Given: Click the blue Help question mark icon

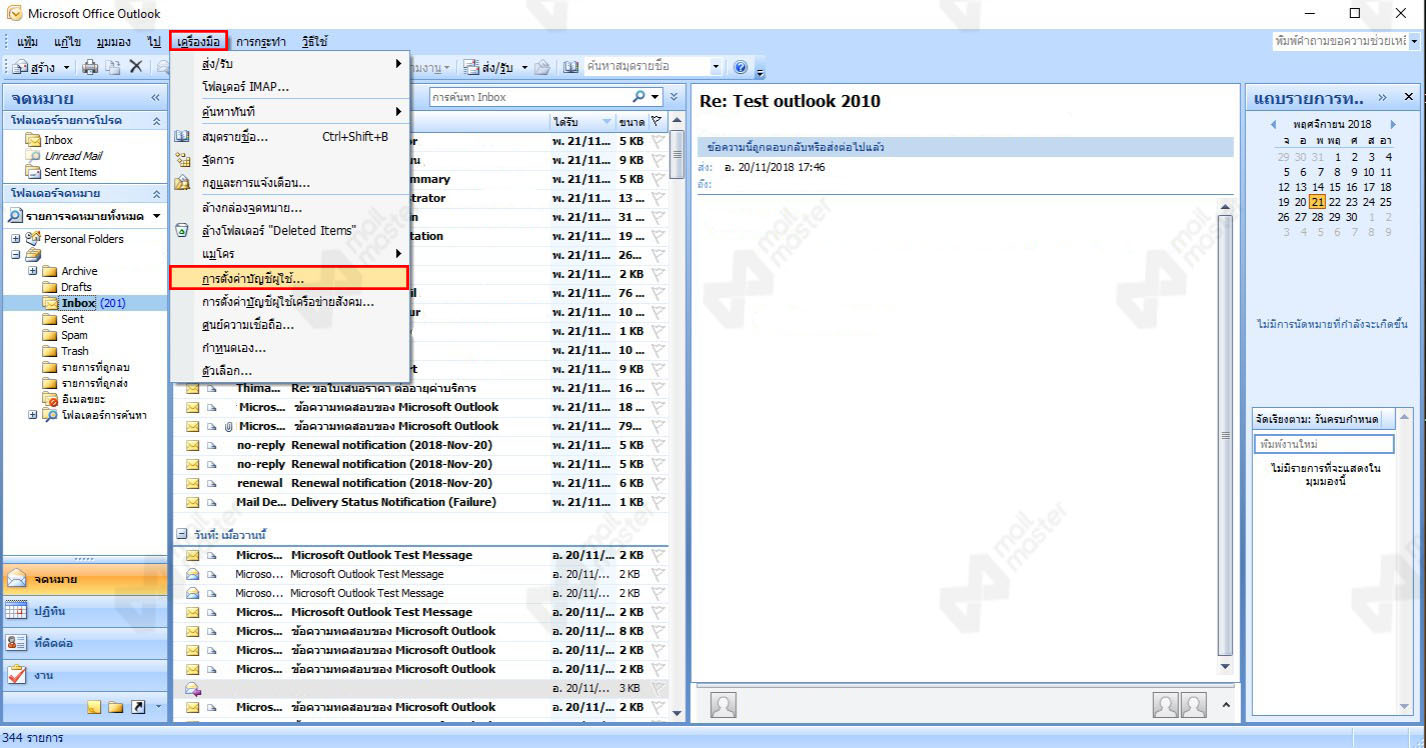Looking at the screenshot, I should (x=740, y=67).
